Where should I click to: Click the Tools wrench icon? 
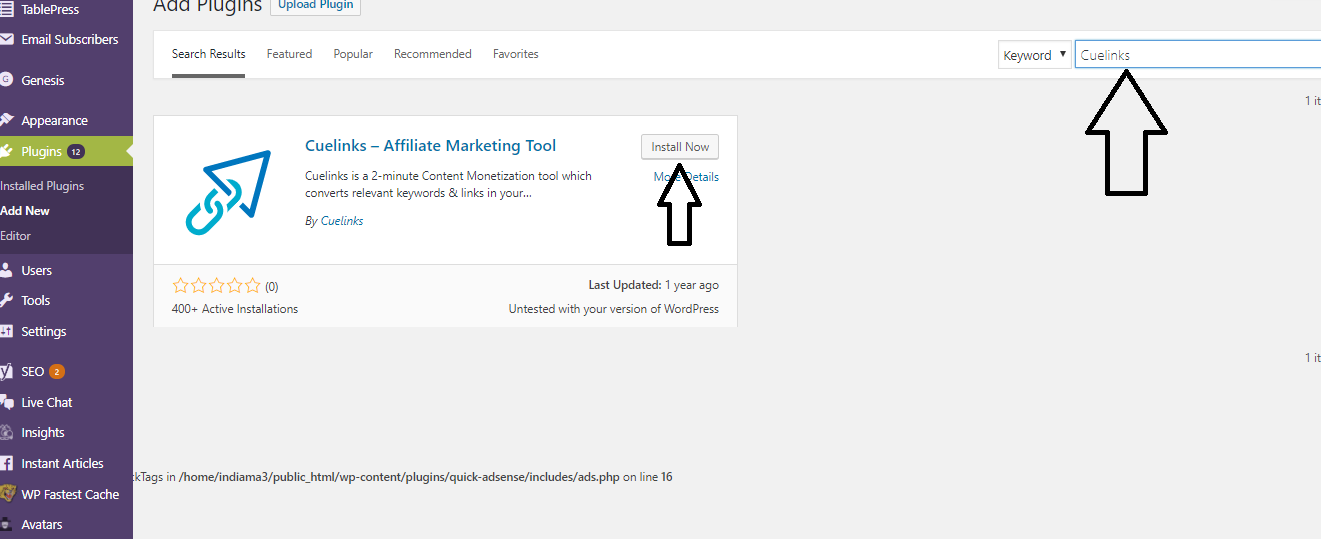point(6,300)
